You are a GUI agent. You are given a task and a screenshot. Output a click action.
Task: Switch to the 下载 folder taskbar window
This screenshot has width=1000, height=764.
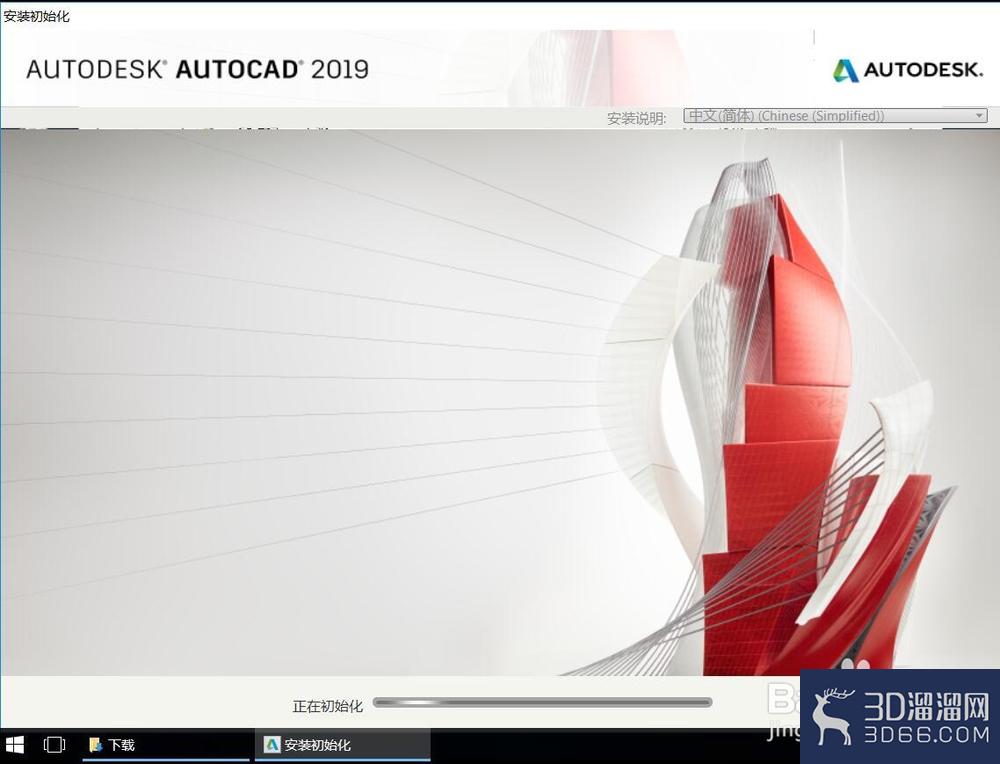tap(166, 745)
